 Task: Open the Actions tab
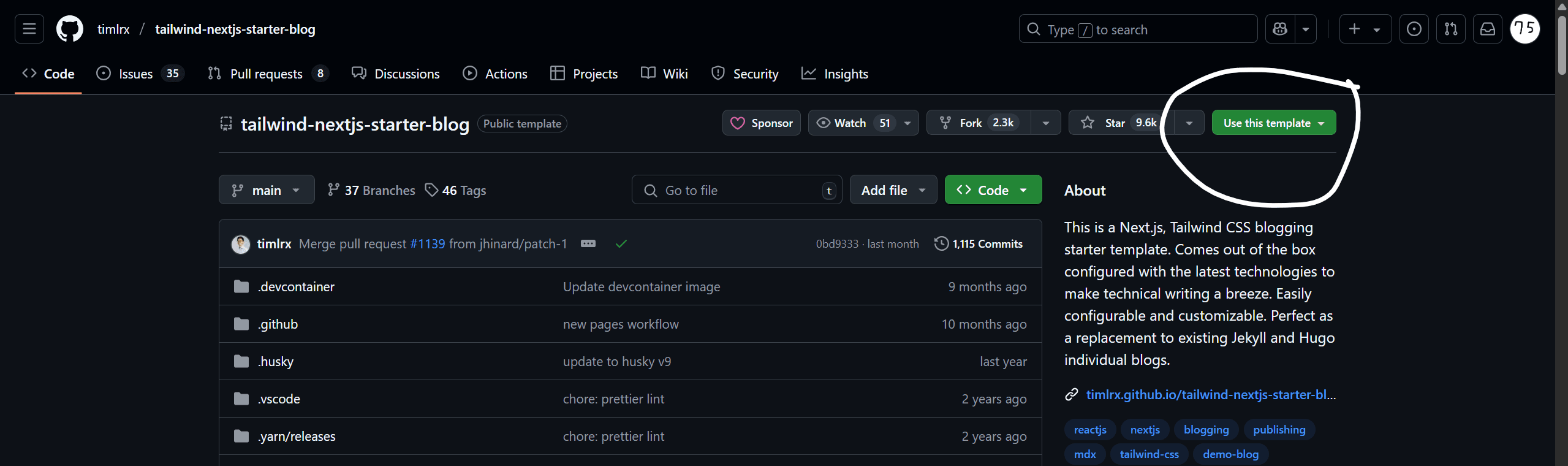coord(495,74)
